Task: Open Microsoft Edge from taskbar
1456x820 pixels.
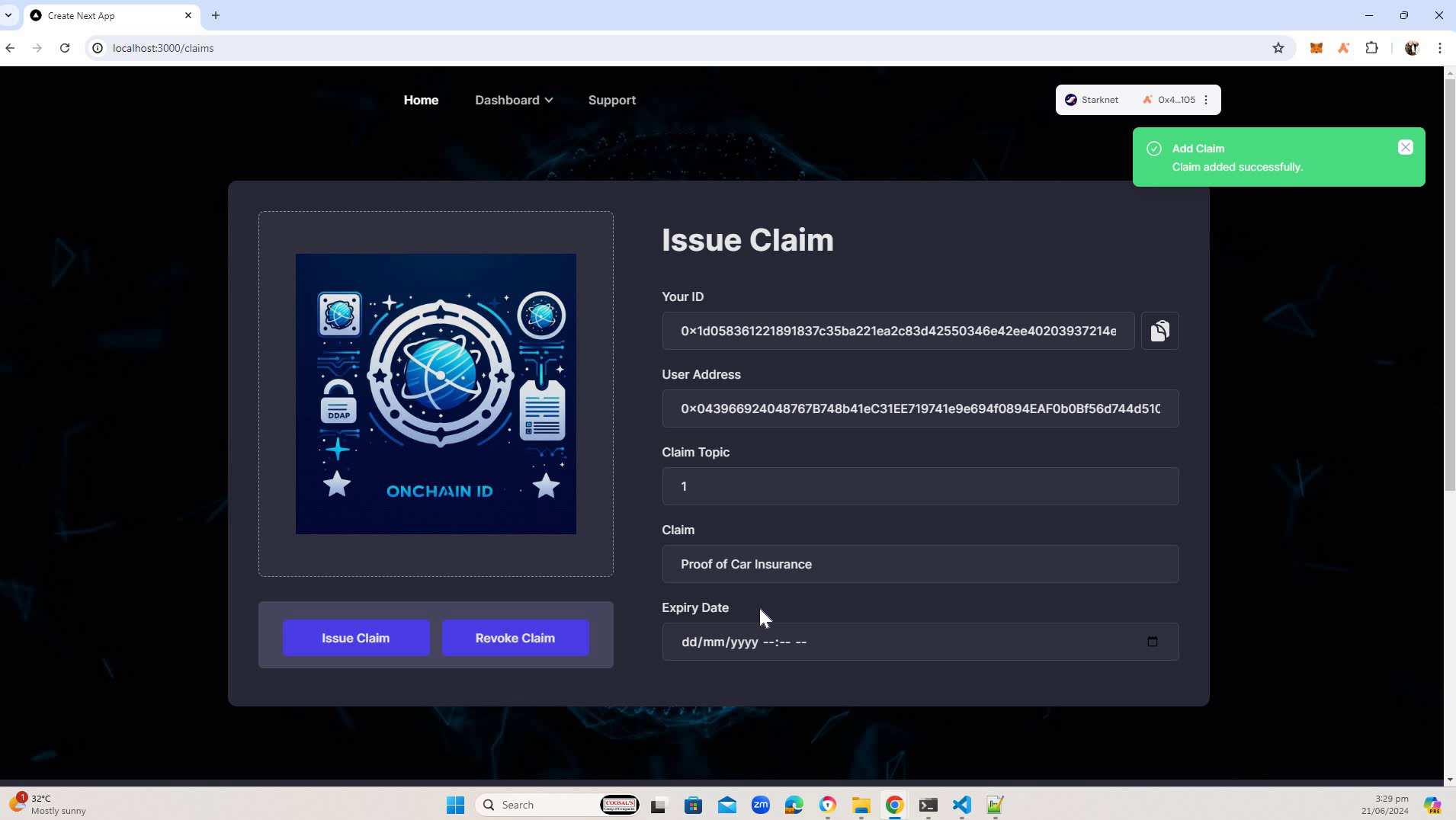Action: [794, 805]
